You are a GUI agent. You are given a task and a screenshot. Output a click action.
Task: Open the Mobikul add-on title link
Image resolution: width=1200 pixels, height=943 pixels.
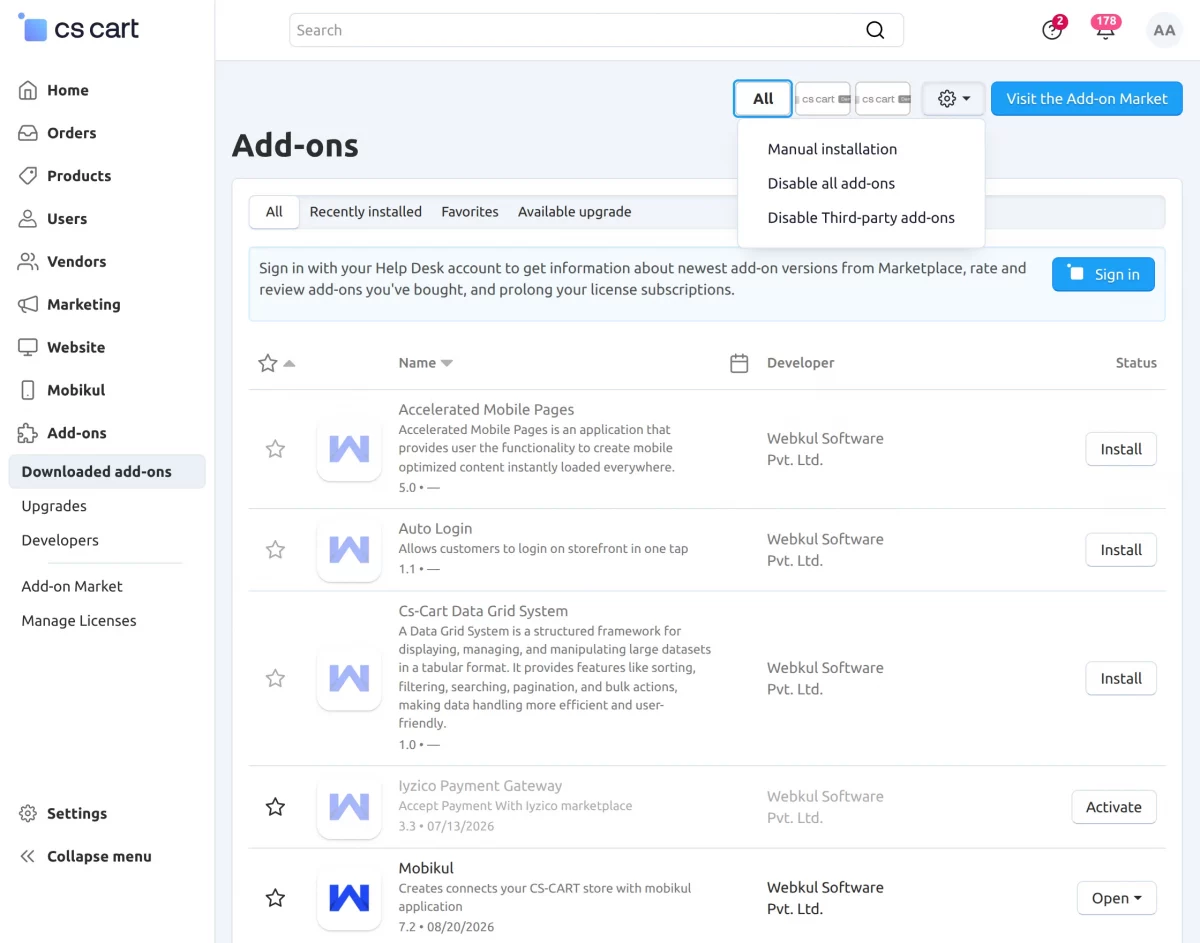[426, 868]
